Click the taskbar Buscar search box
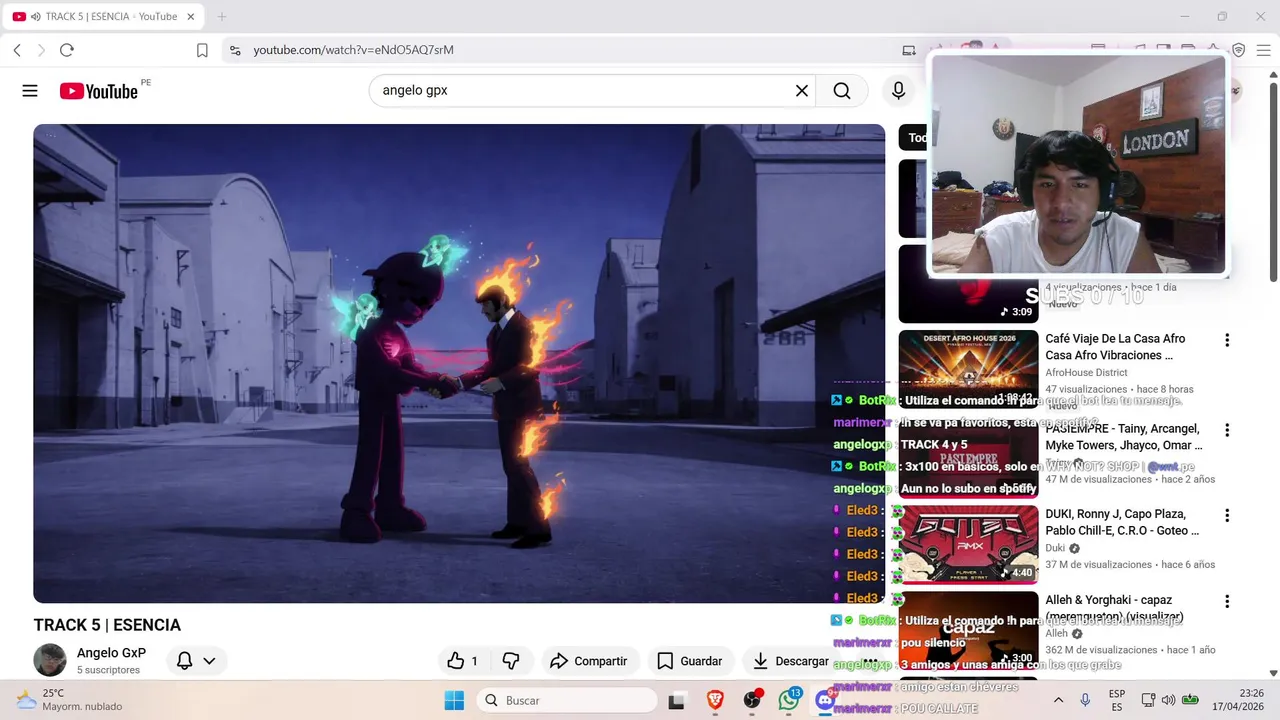The width and height of the screenshot is (1280, 720). [567, 700]
